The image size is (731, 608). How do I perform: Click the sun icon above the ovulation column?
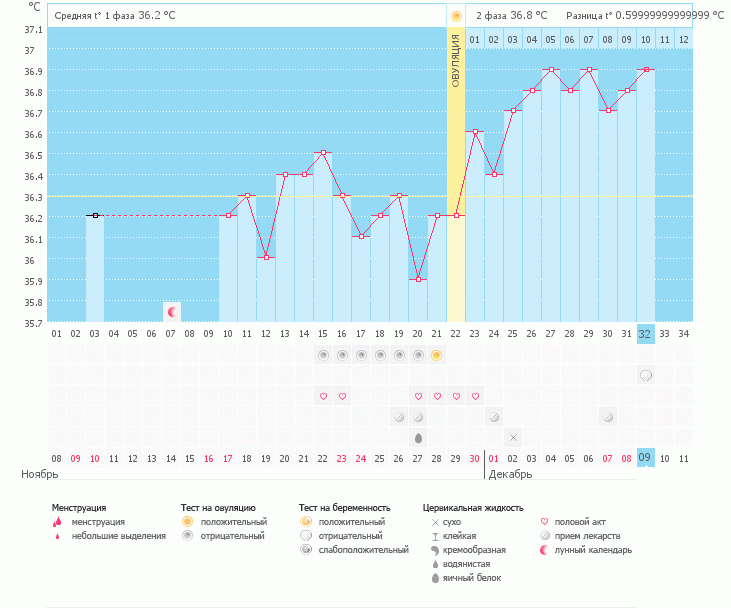(456, 16)
